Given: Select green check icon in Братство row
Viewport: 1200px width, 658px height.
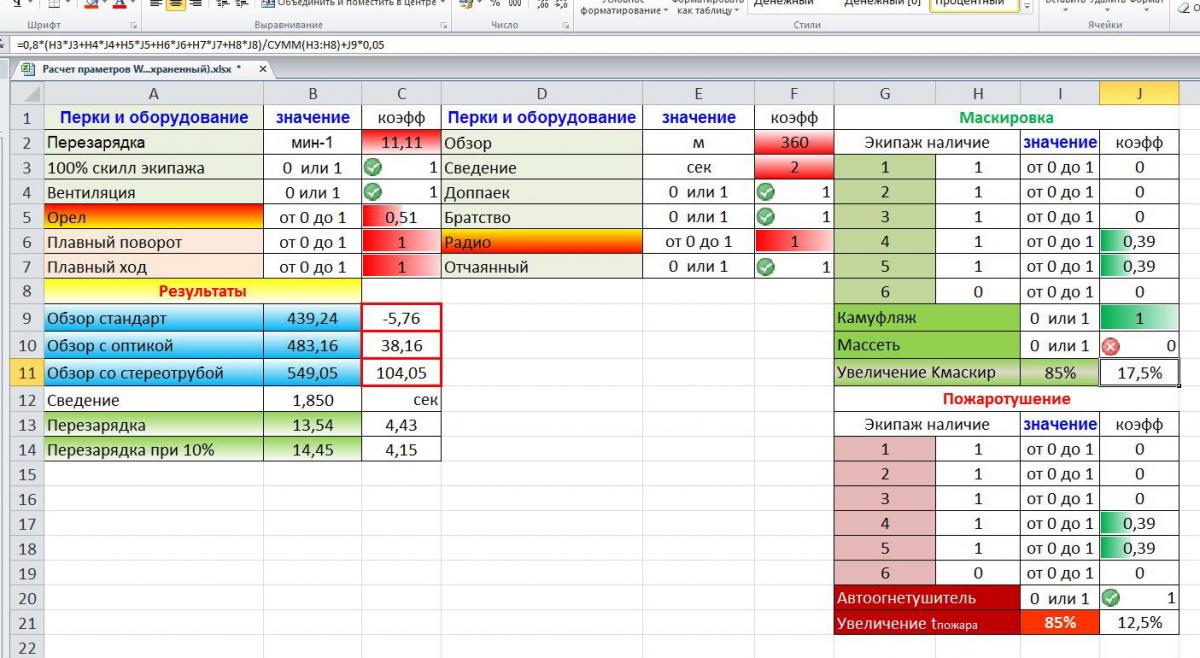Looking at the screenshot, I should [767, 217].
